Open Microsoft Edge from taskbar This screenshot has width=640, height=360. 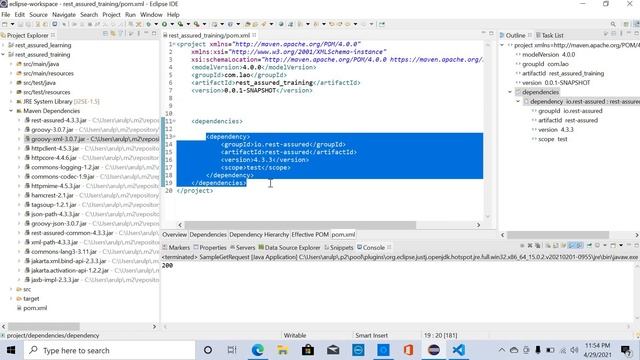point(258,350)
